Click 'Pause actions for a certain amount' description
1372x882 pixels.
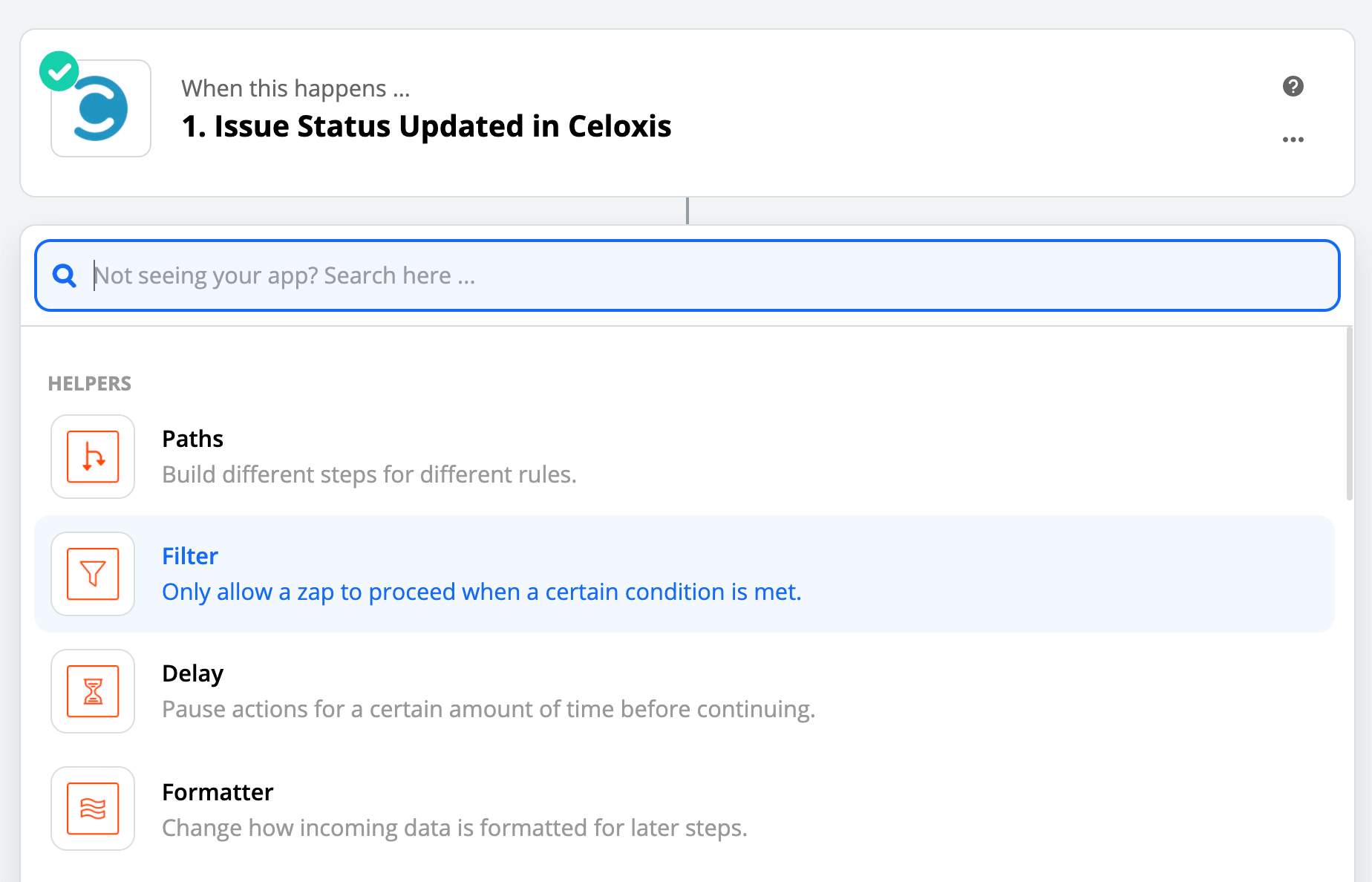488,709
